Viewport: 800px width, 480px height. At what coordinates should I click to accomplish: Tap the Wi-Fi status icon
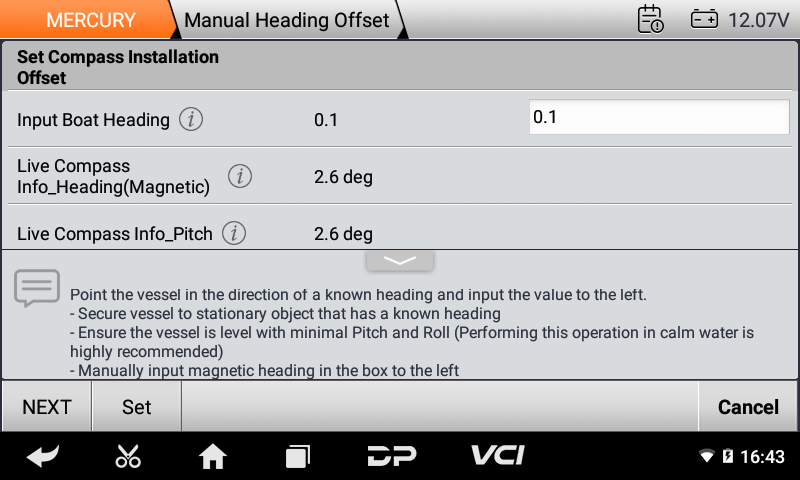click(707, 457)
